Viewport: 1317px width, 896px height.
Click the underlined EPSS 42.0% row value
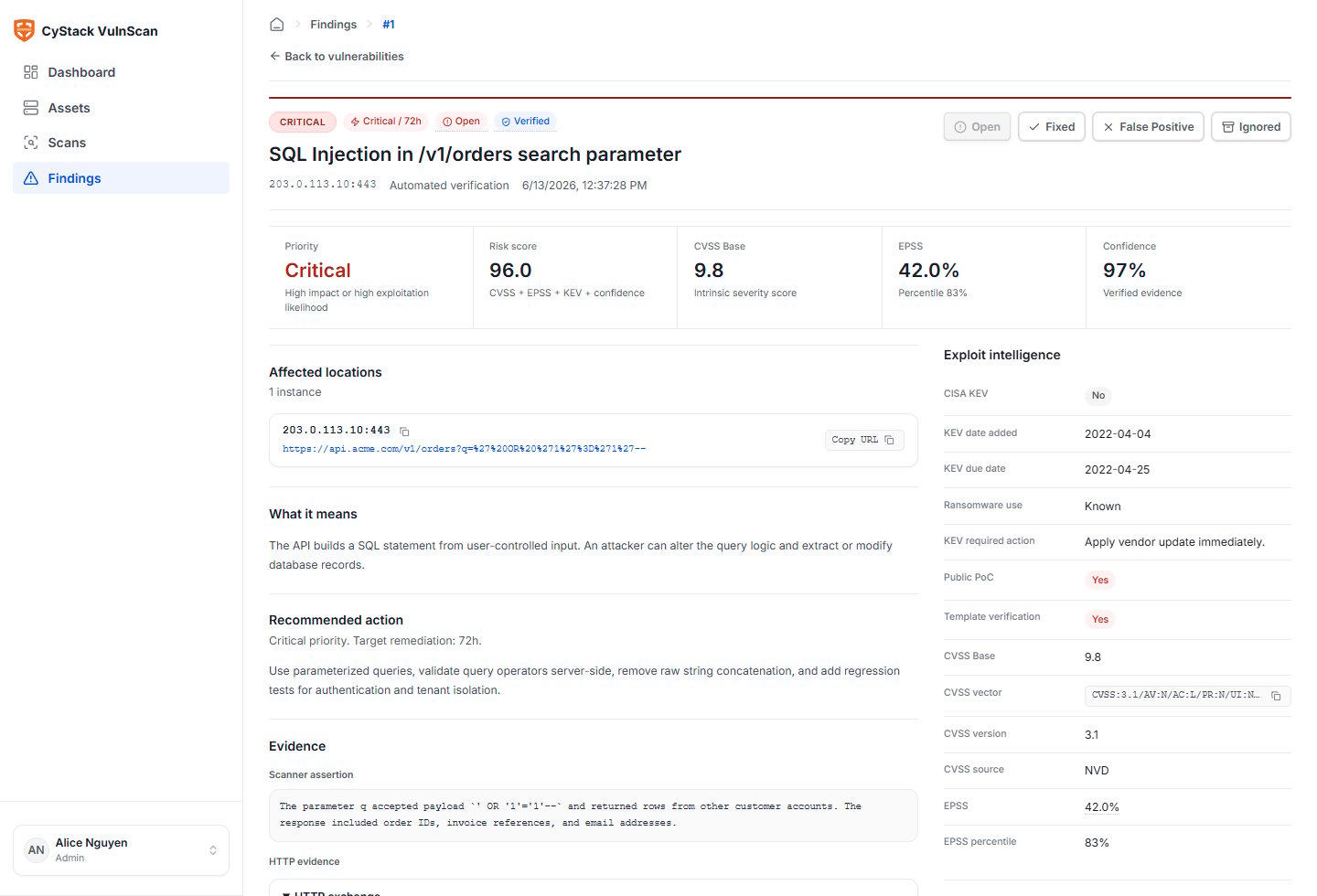[x=1102, y=807]
